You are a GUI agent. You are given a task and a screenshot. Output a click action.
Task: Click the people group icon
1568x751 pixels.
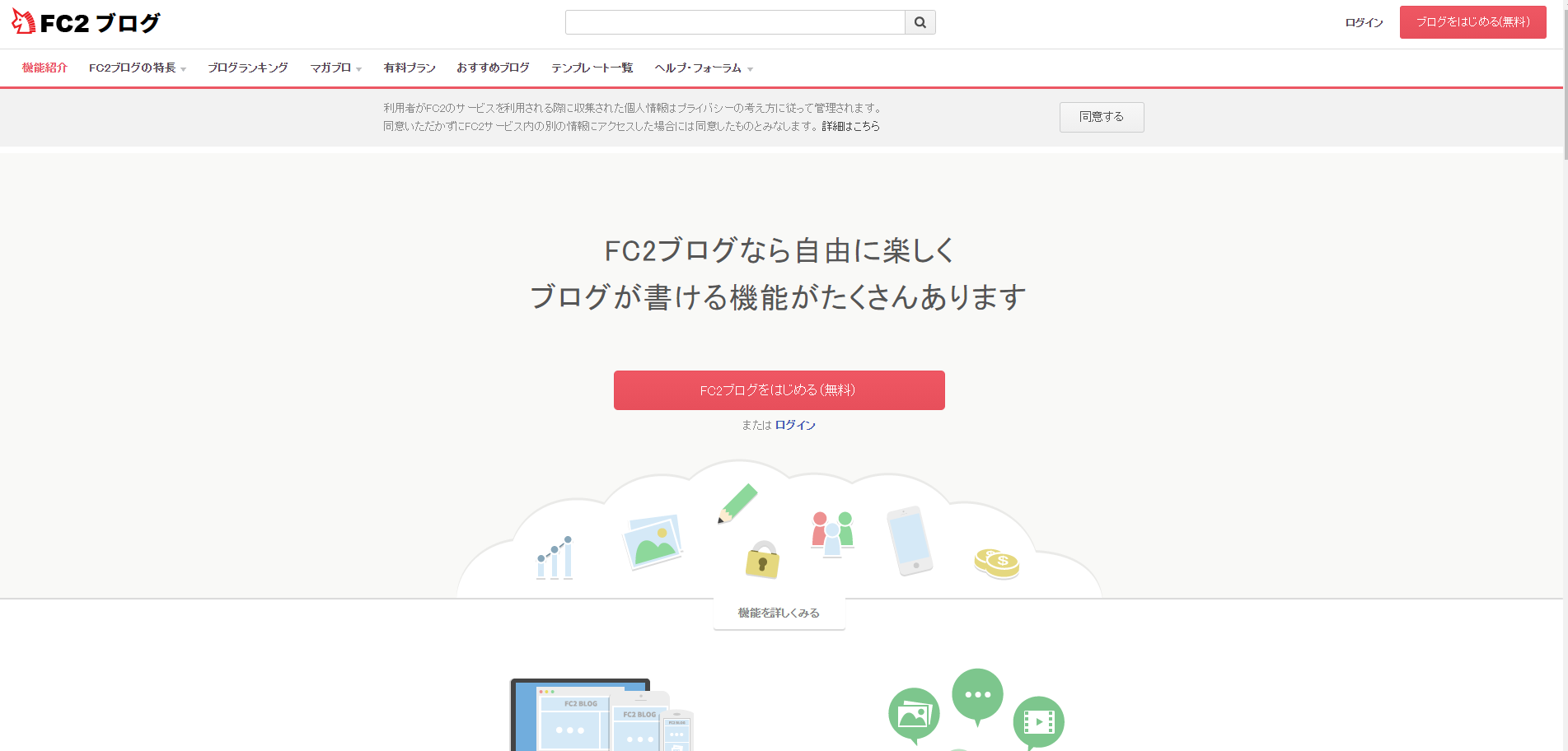(832, 534)
